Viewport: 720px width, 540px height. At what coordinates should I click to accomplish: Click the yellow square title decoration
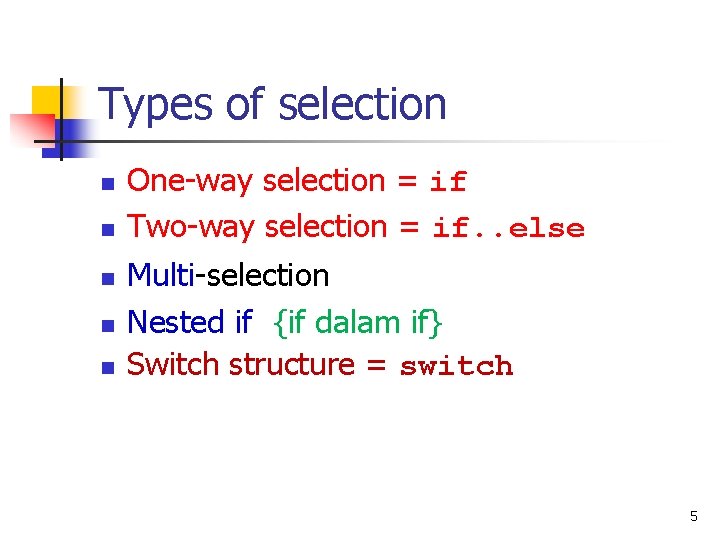(x=44, y=99)
